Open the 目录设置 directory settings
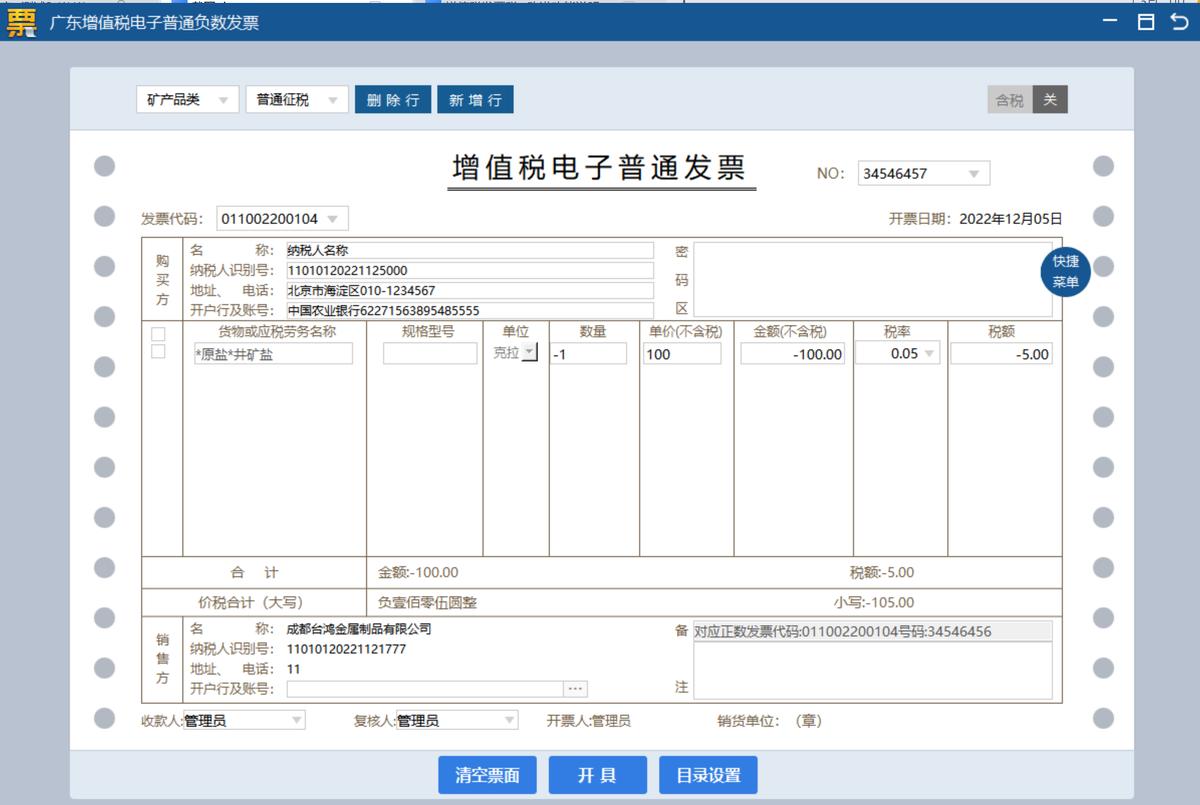The image size is (1200, 805). click(x=707, y=774)
